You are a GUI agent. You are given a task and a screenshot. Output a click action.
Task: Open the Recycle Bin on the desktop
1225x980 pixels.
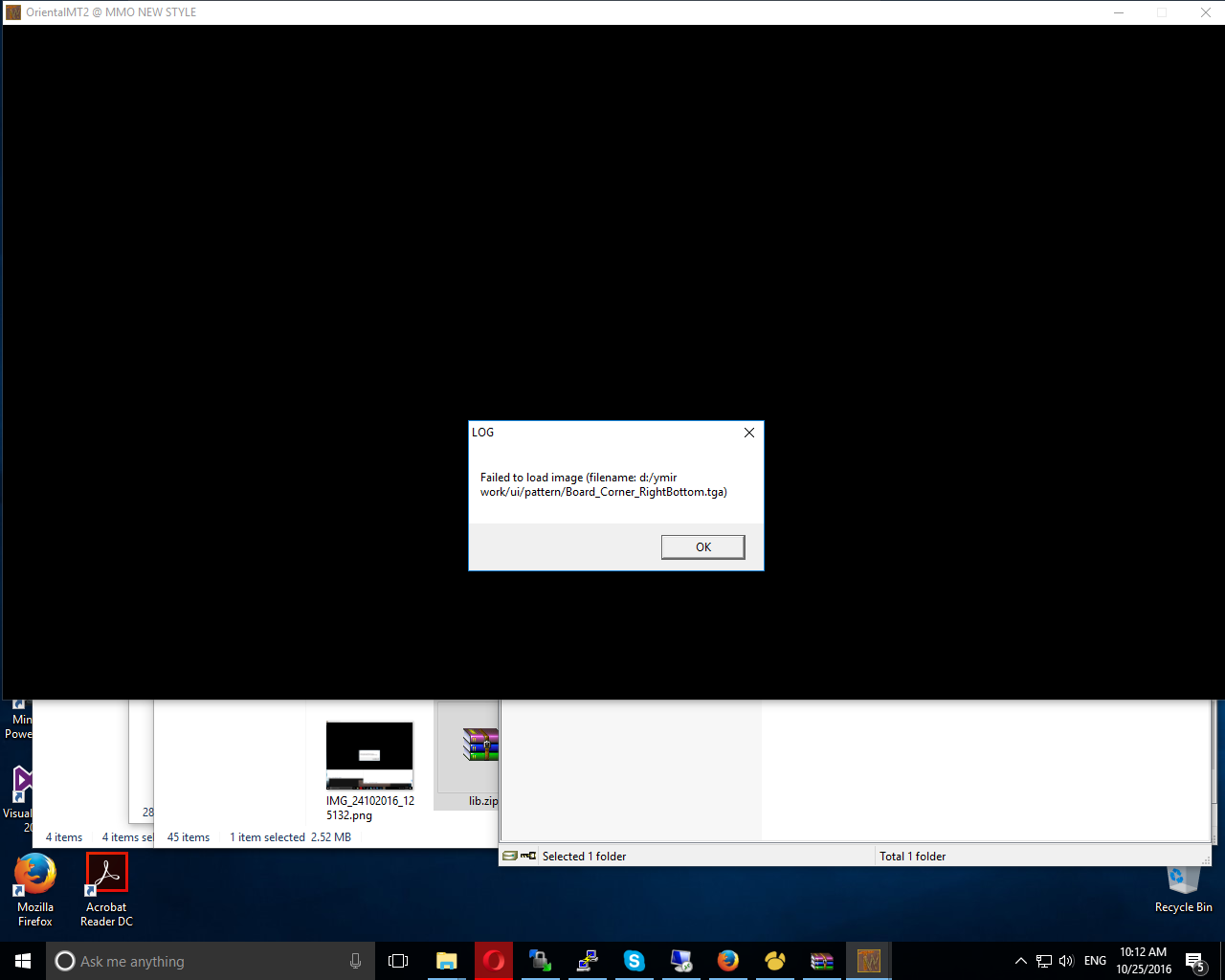1184,890
